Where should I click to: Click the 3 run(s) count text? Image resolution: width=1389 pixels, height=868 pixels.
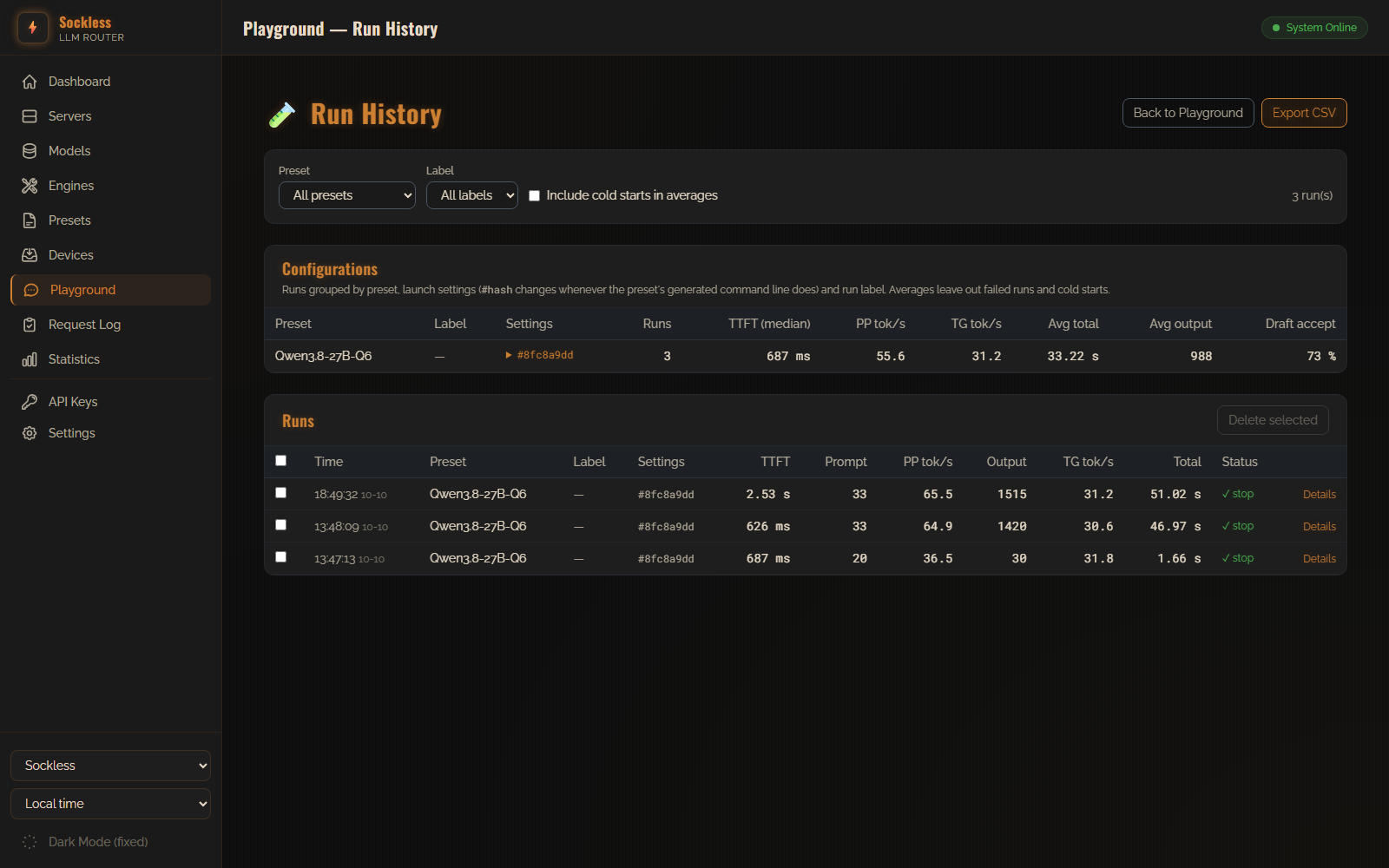[1312, 196]
